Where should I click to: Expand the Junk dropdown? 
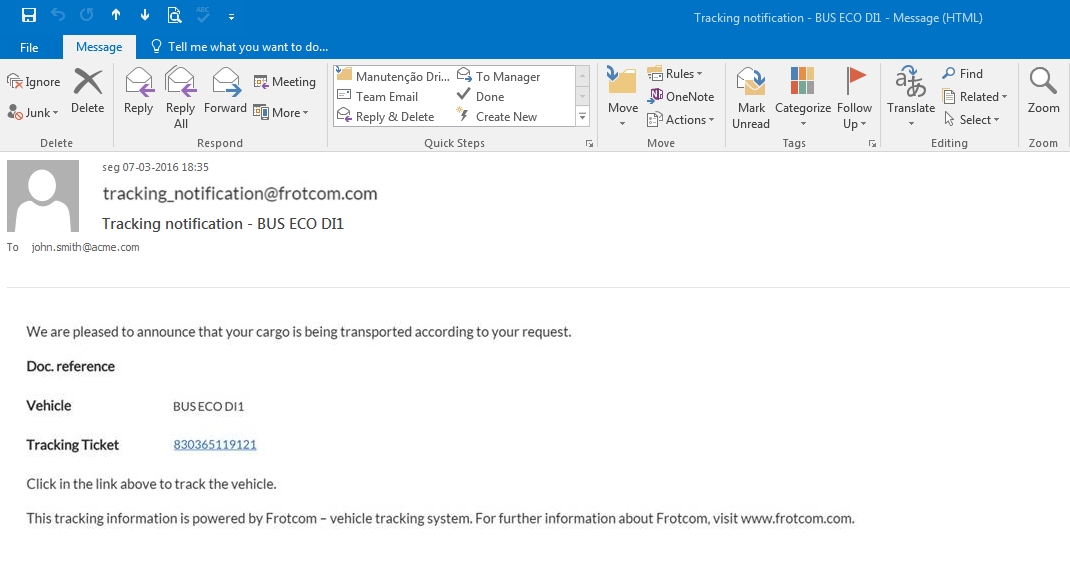coord(34,113)
